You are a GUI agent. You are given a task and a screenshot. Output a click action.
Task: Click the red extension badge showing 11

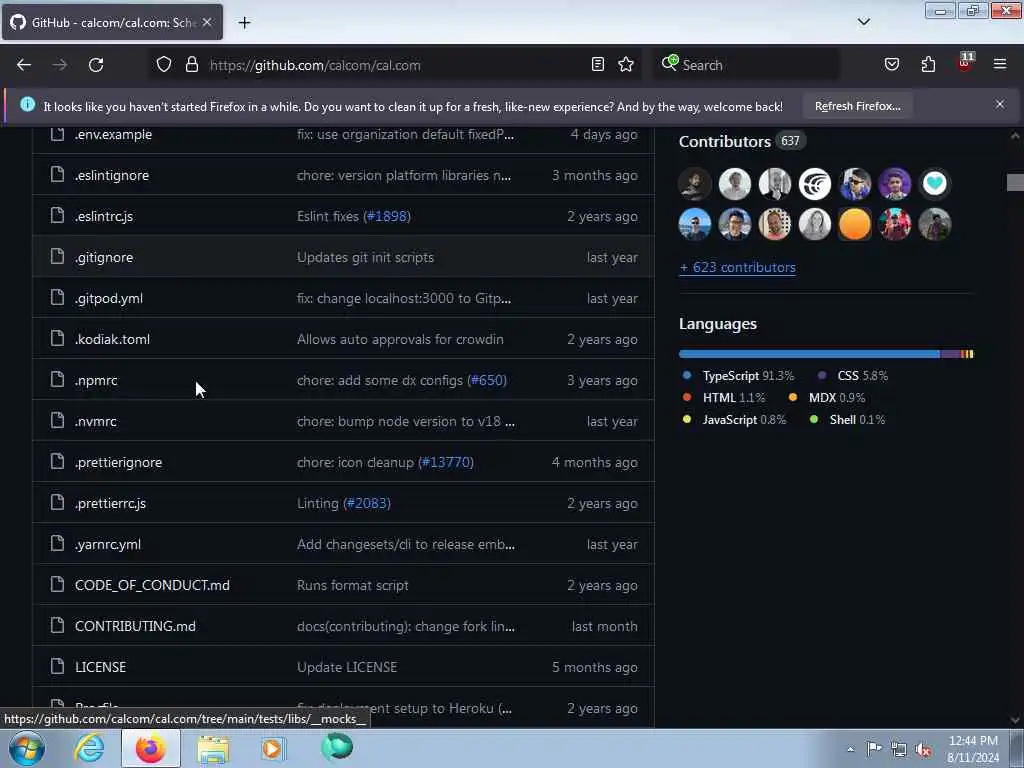coord(965,62)
